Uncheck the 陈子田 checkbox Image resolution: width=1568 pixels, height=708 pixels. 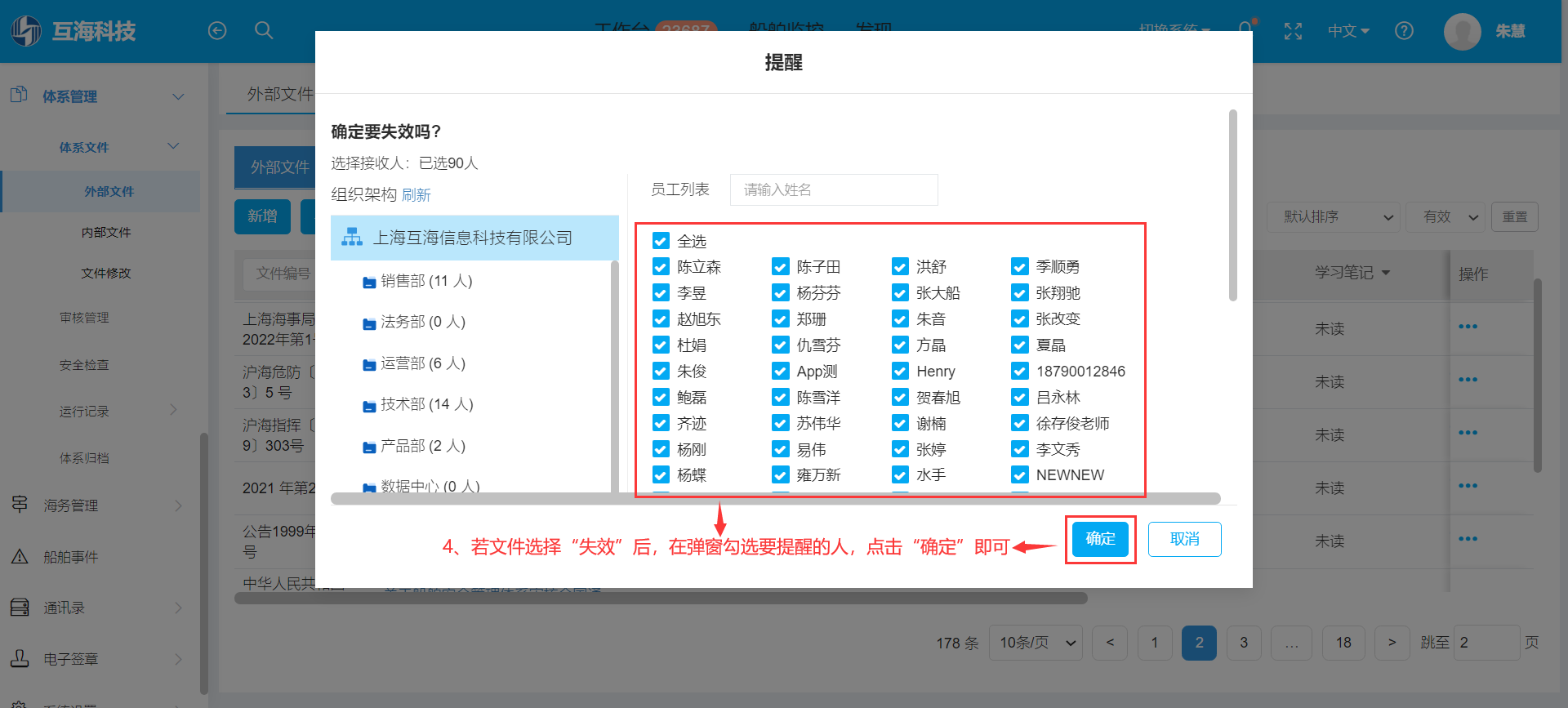pos(781,267)
